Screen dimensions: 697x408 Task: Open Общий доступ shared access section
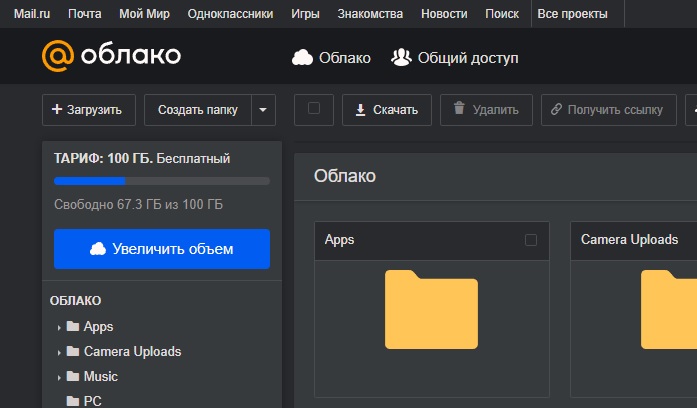pos(454,58)
